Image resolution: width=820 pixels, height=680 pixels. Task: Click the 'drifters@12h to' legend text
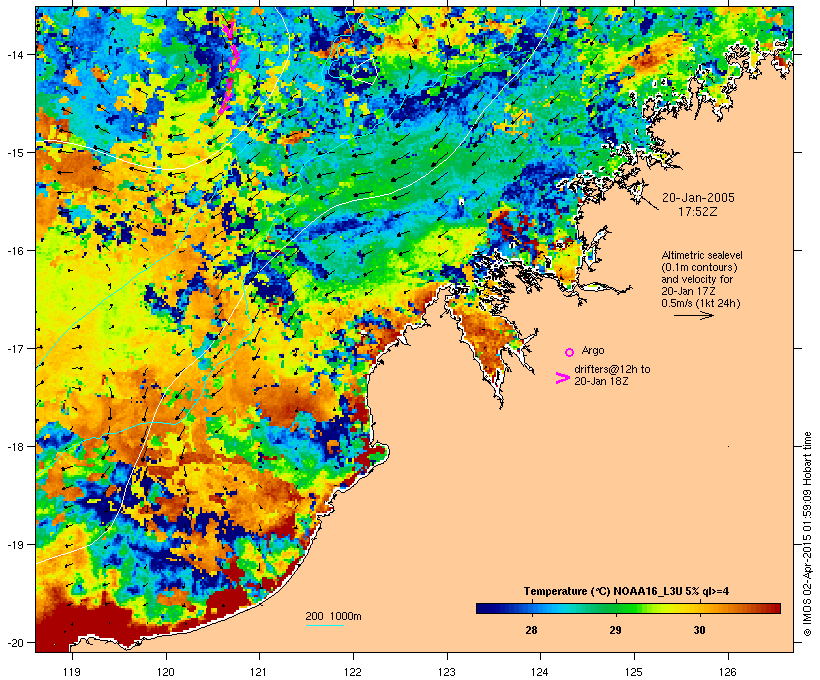click(612, 369)
